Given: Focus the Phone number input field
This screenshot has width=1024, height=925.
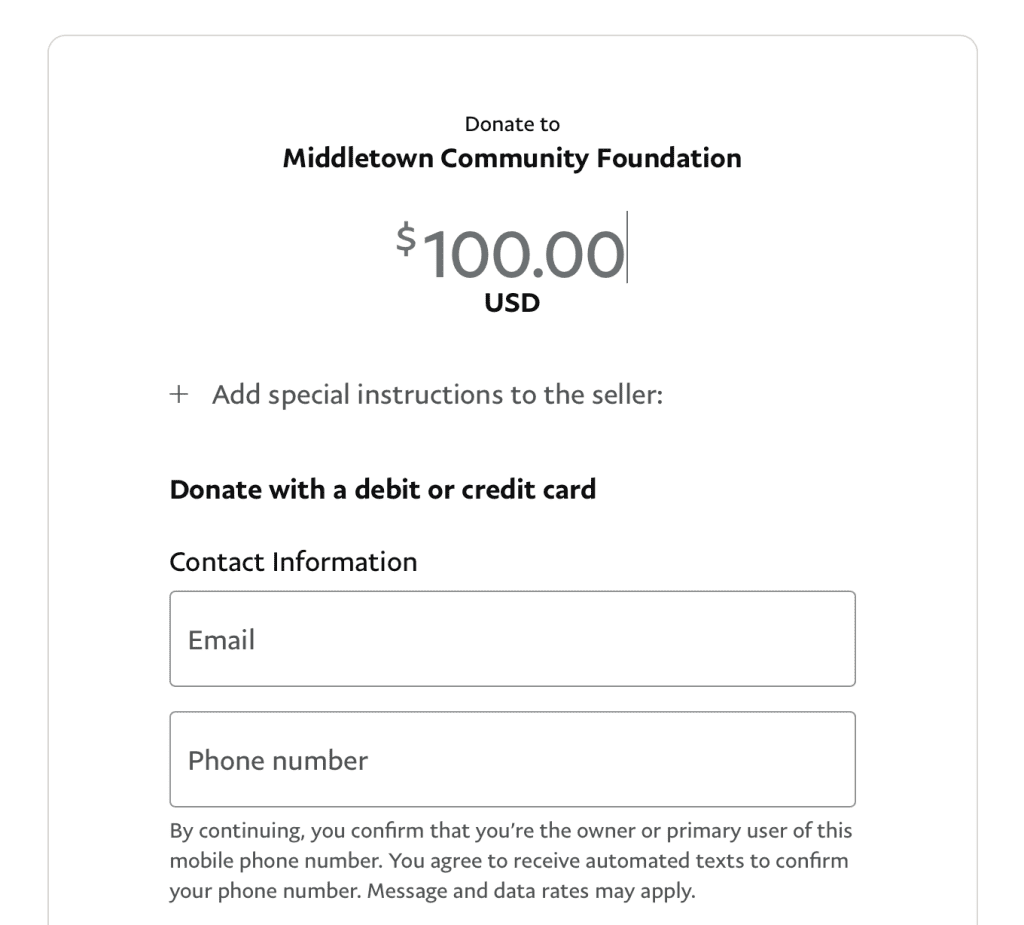Looking at the screenshot, I should (x=512, y=759).
